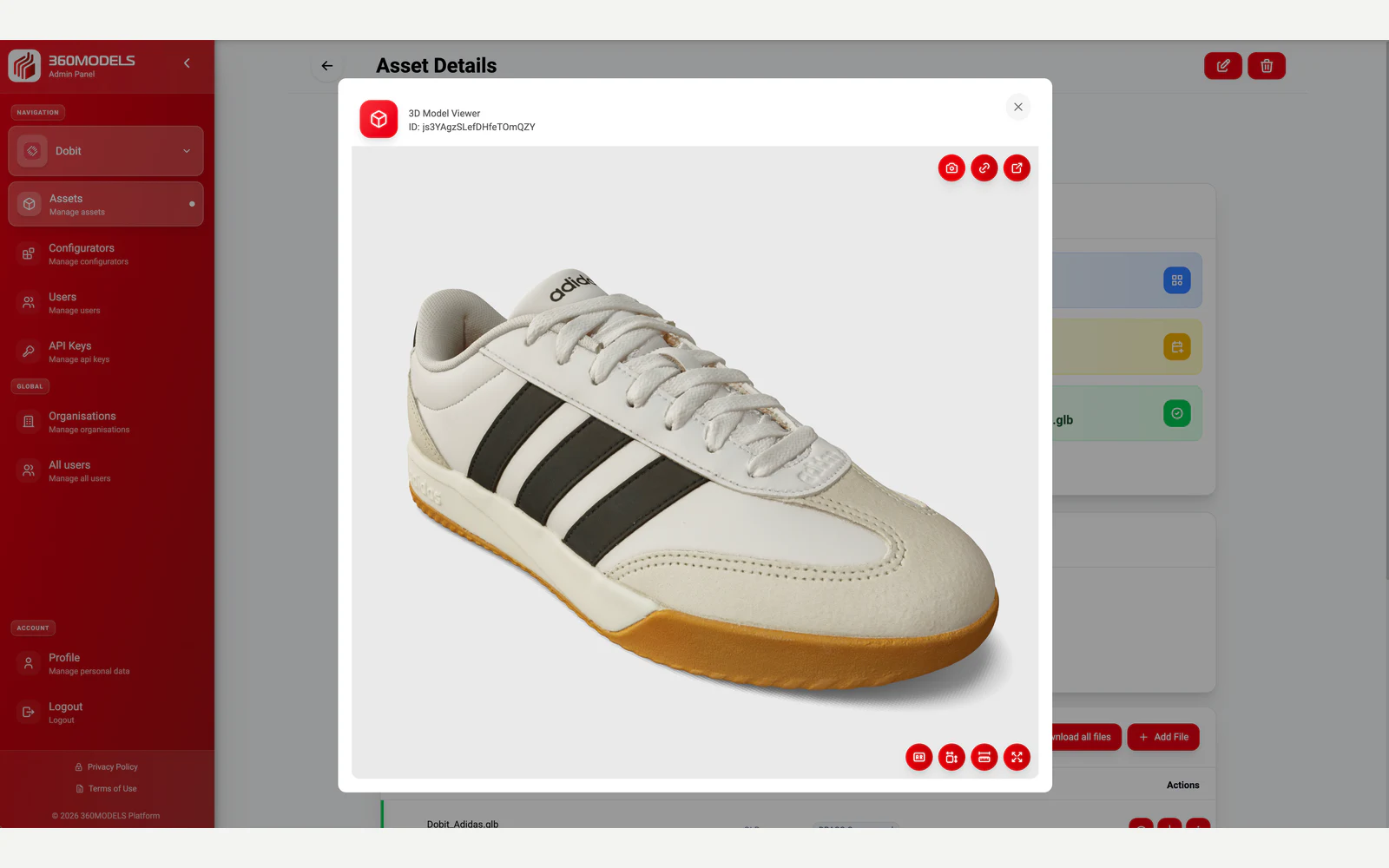Screen dimensions: 1389x868
Task: Open the model viewer in a new window
Action: tap(1017, 168)
